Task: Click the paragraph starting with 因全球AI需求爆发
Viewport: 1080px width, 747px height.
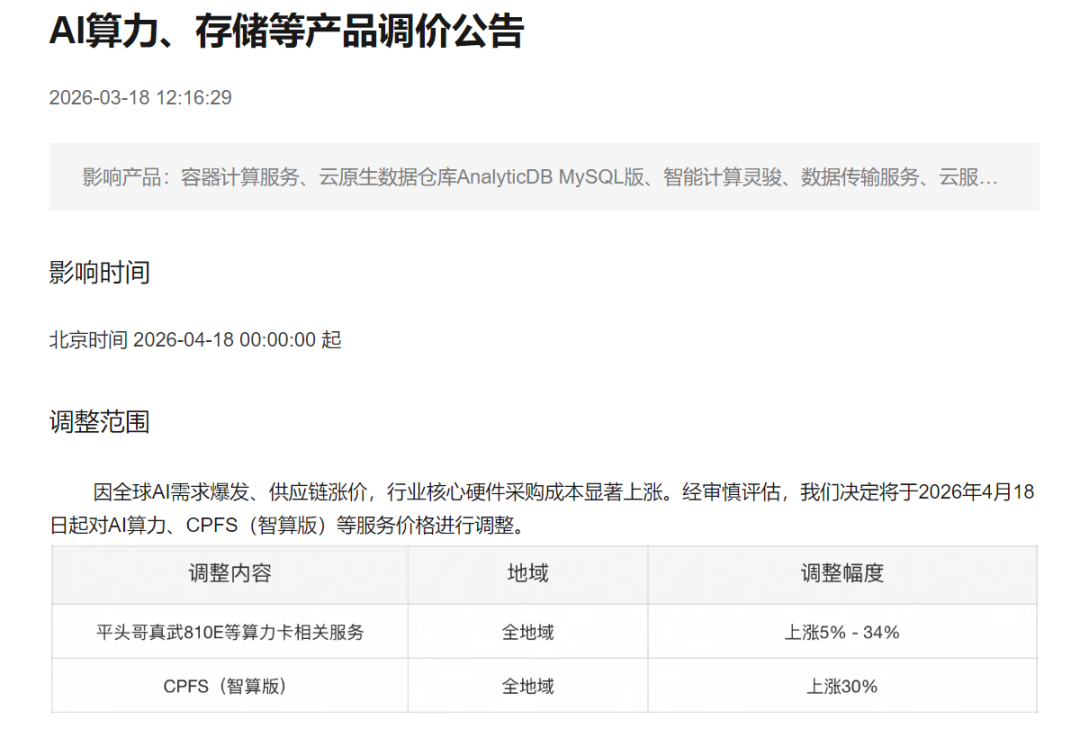Action: tap(541, 507)
